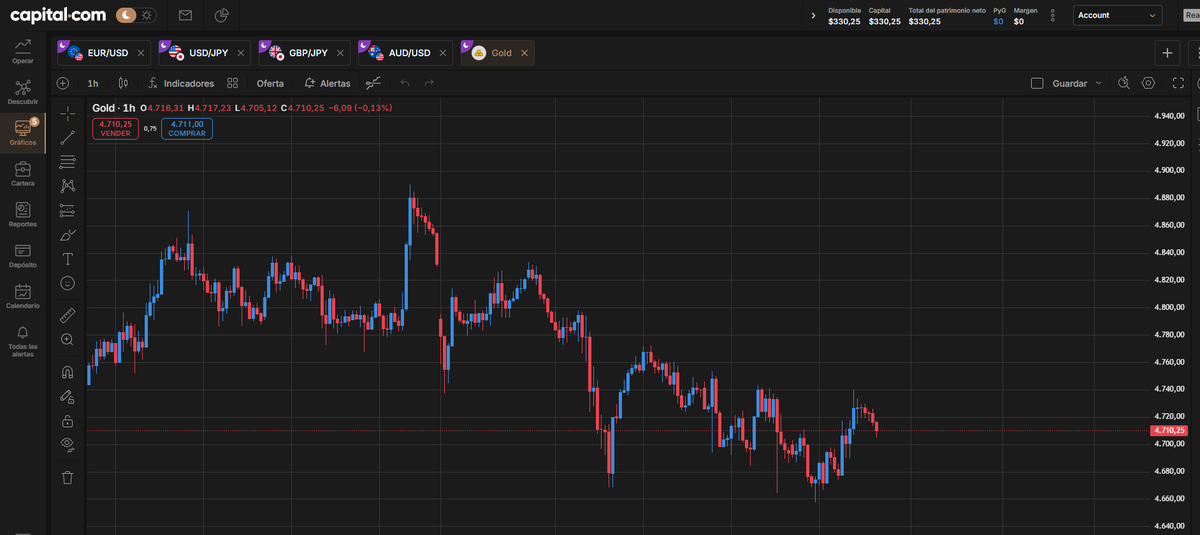Open the Reportes sidebar section
Image resolution: width=1200 pixels, height=535 pixels.
click(x=22, y=215)
